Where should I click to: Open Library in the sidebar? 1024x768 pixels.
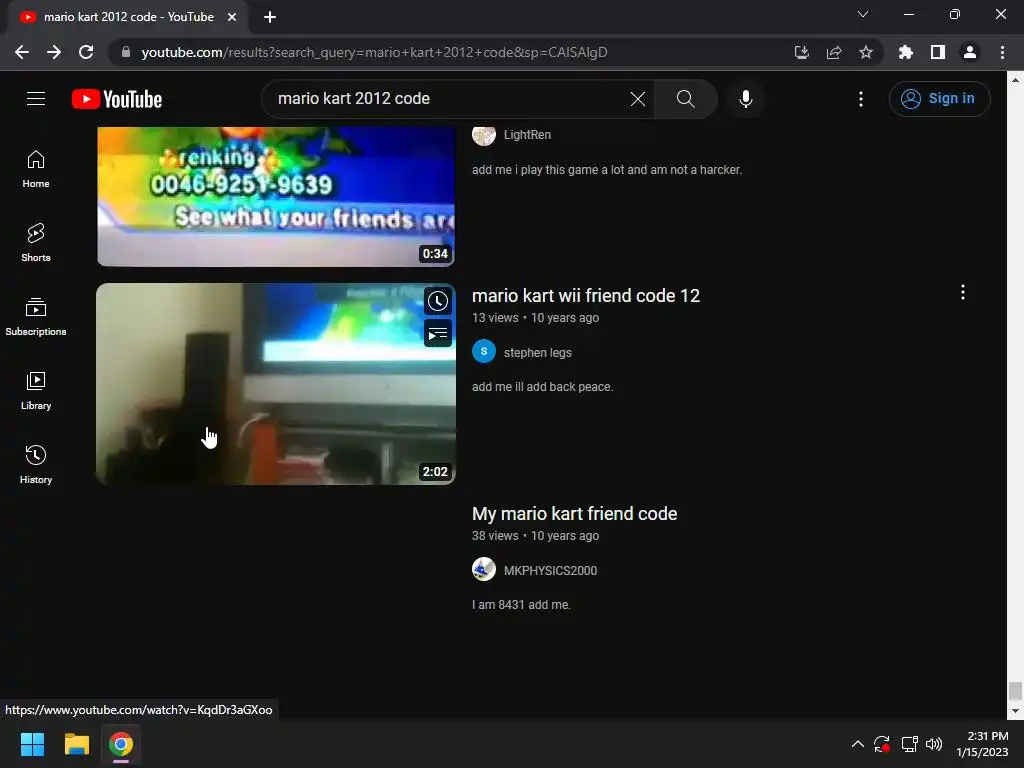tap(36, 391)
